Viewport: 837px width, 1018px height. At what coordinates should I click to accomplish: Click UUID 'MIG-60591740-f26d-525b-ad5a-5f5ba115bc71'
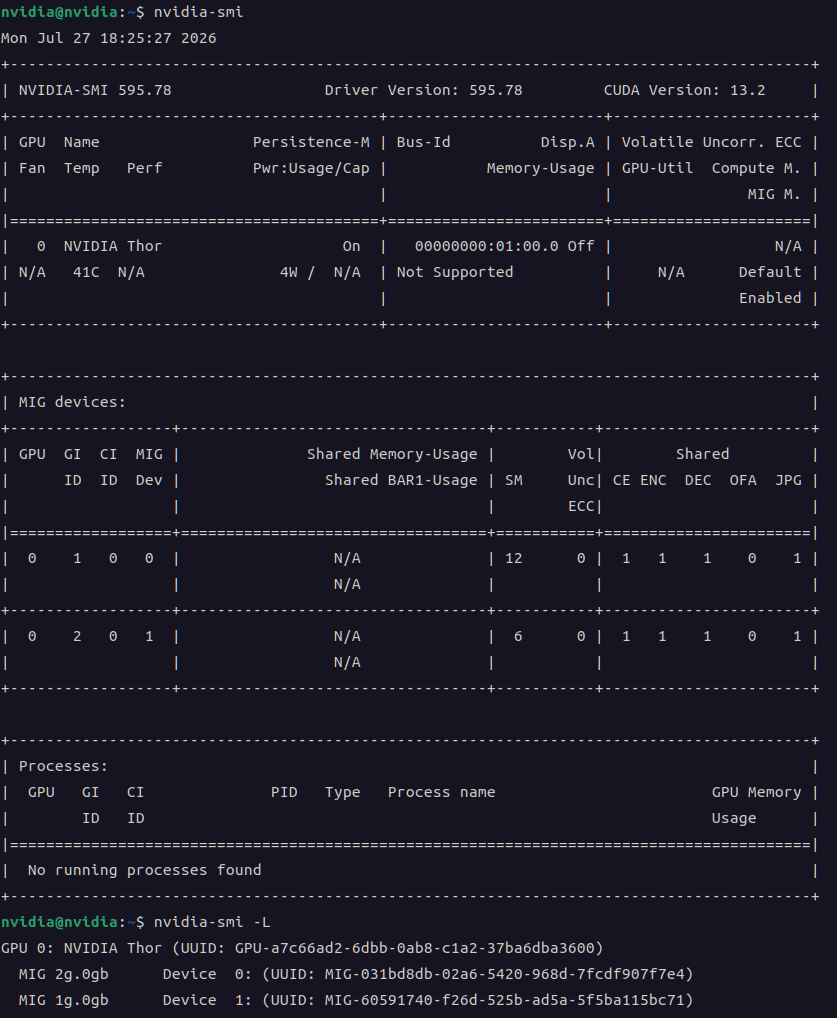(x=505, y=1000)
